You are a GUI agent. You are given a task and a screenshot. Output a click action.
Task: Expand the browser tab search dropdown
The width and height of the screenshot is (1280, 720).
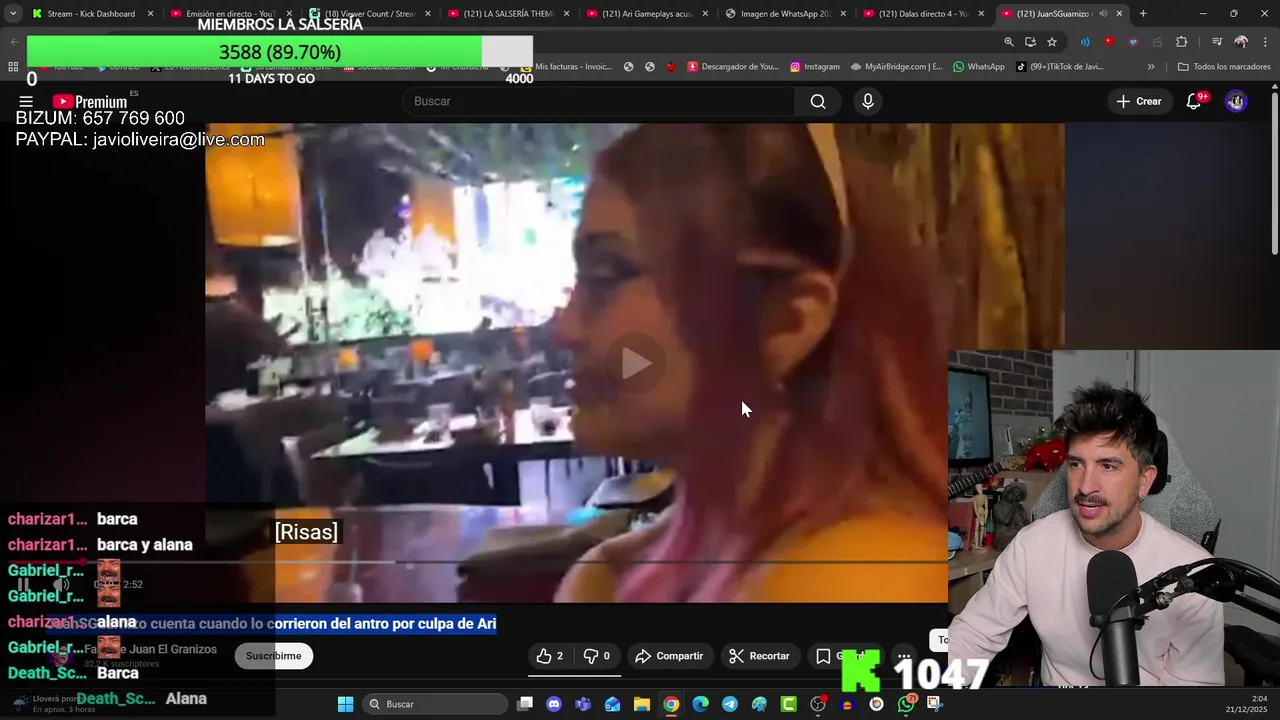click(13, 14)
